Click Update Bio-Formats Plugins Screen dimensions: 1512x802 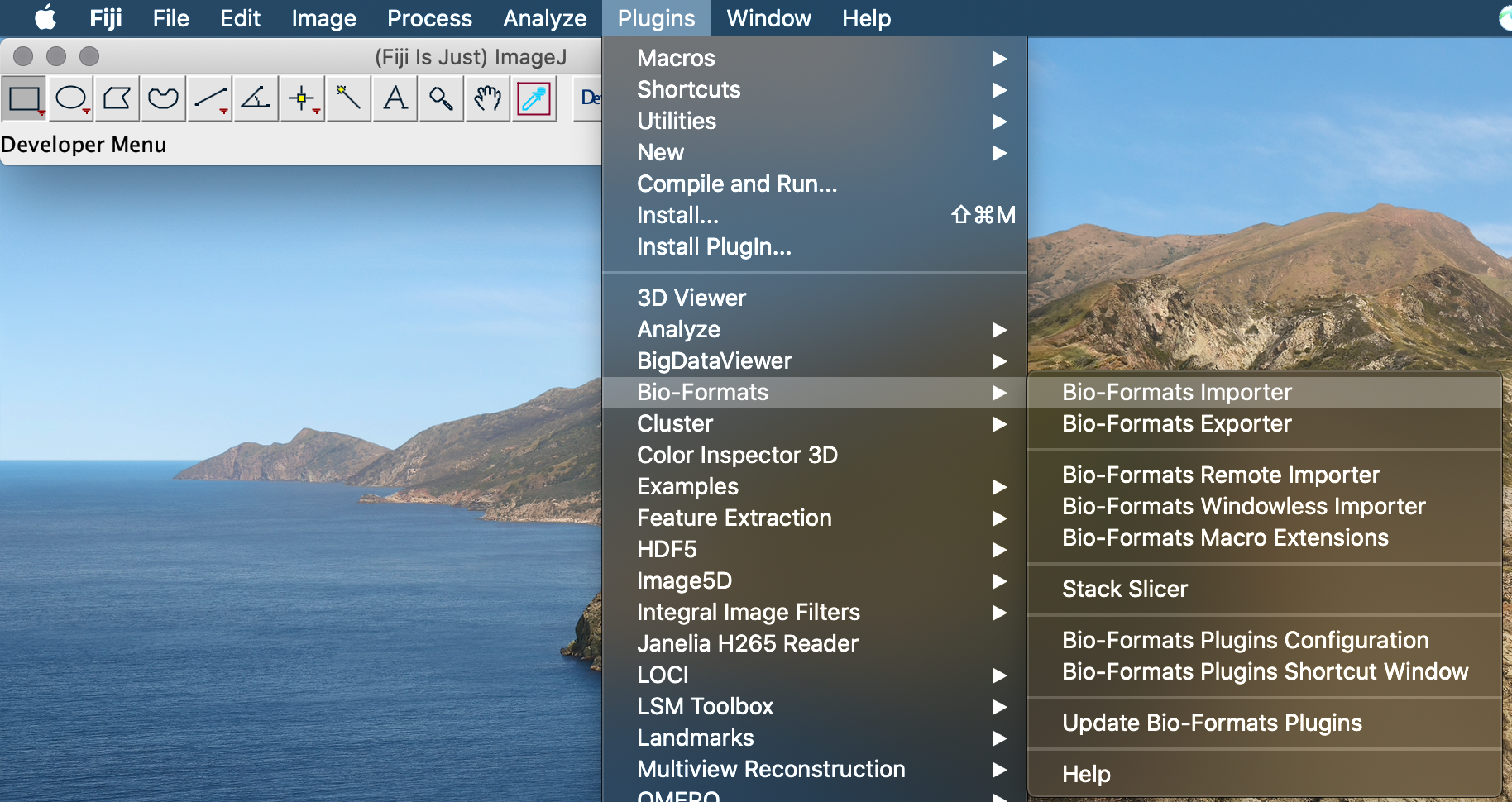click(x=1211, y=723)
